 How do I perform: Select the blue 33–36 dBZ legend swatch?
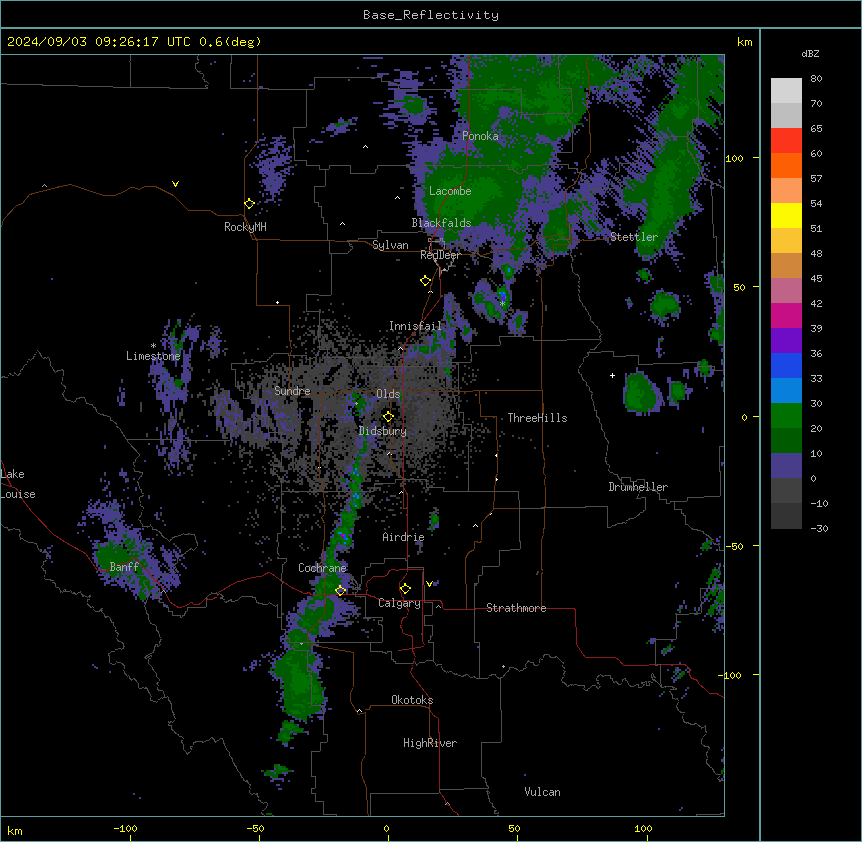786,366
